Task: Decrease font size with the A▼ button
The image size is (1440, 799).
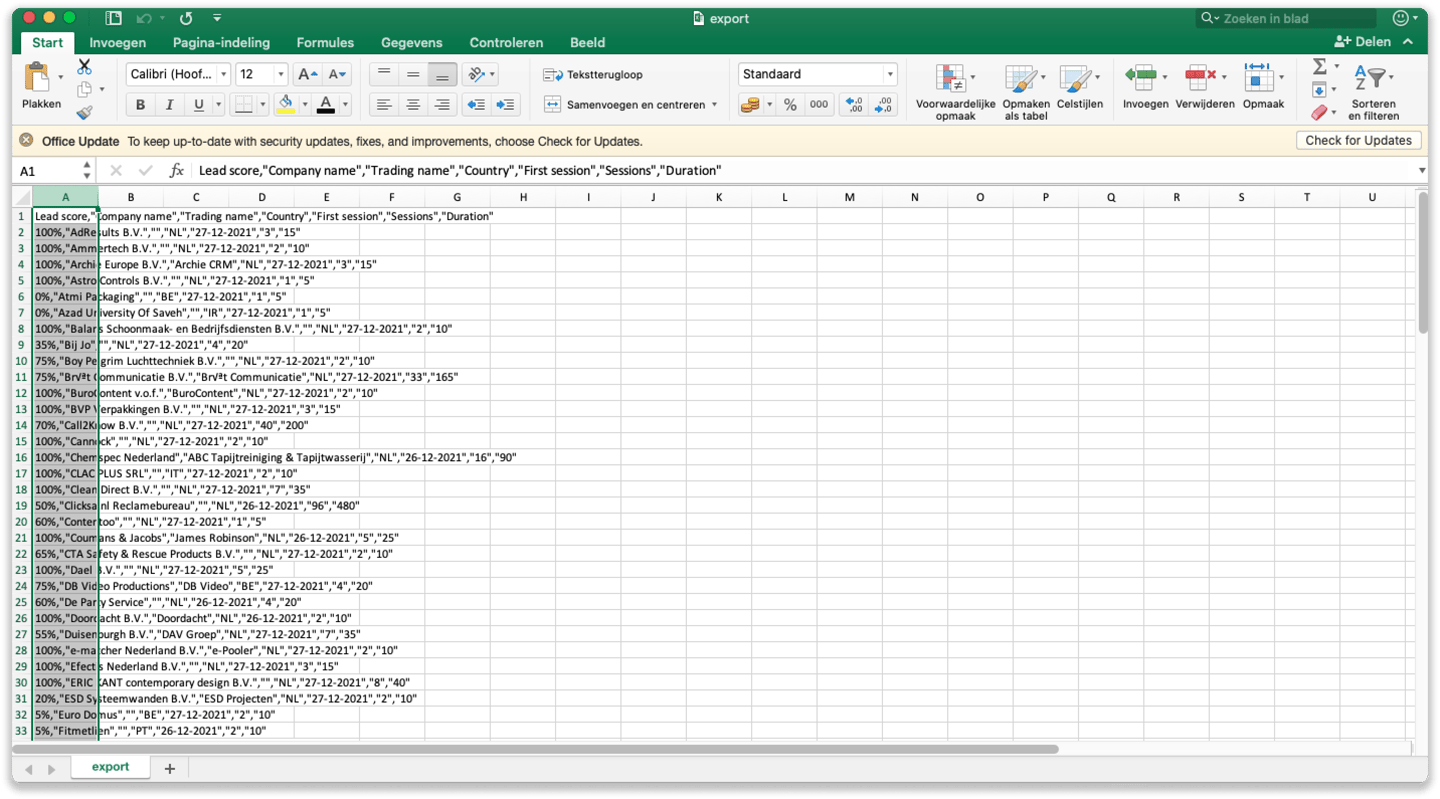Action: [x=337, y=74]
